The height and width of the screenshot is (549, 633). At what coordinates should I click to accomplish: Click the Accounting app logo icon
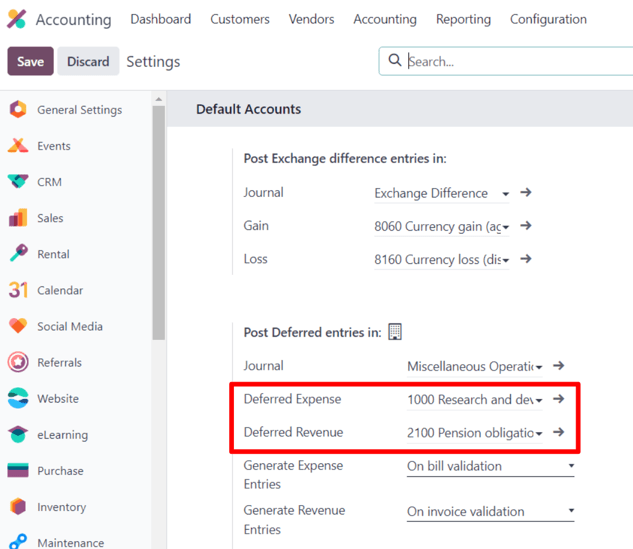[x=16, y=19]
